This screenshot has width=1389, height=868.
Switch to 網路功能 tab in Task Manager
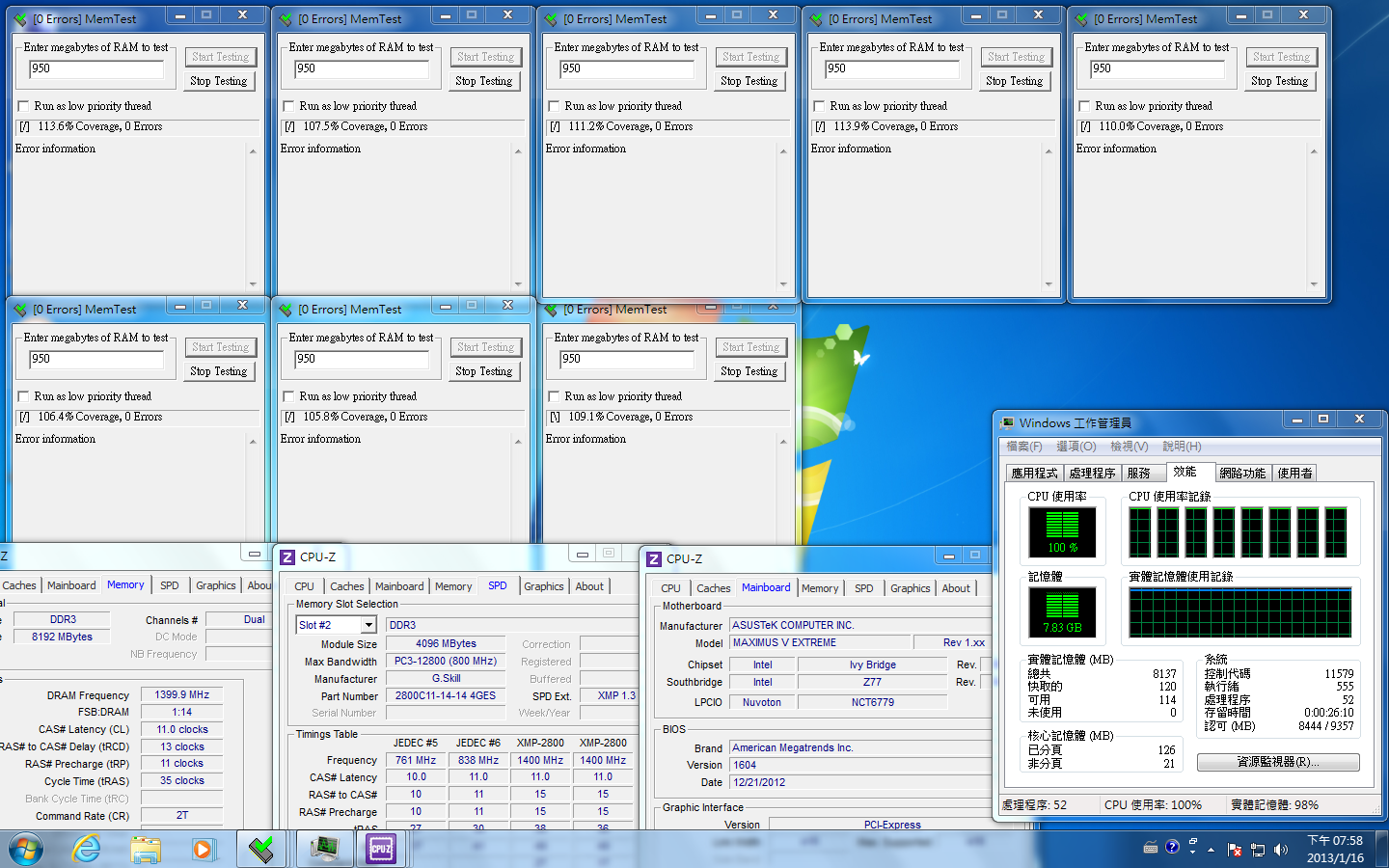pyautogui.click(x=1242, y=473)
